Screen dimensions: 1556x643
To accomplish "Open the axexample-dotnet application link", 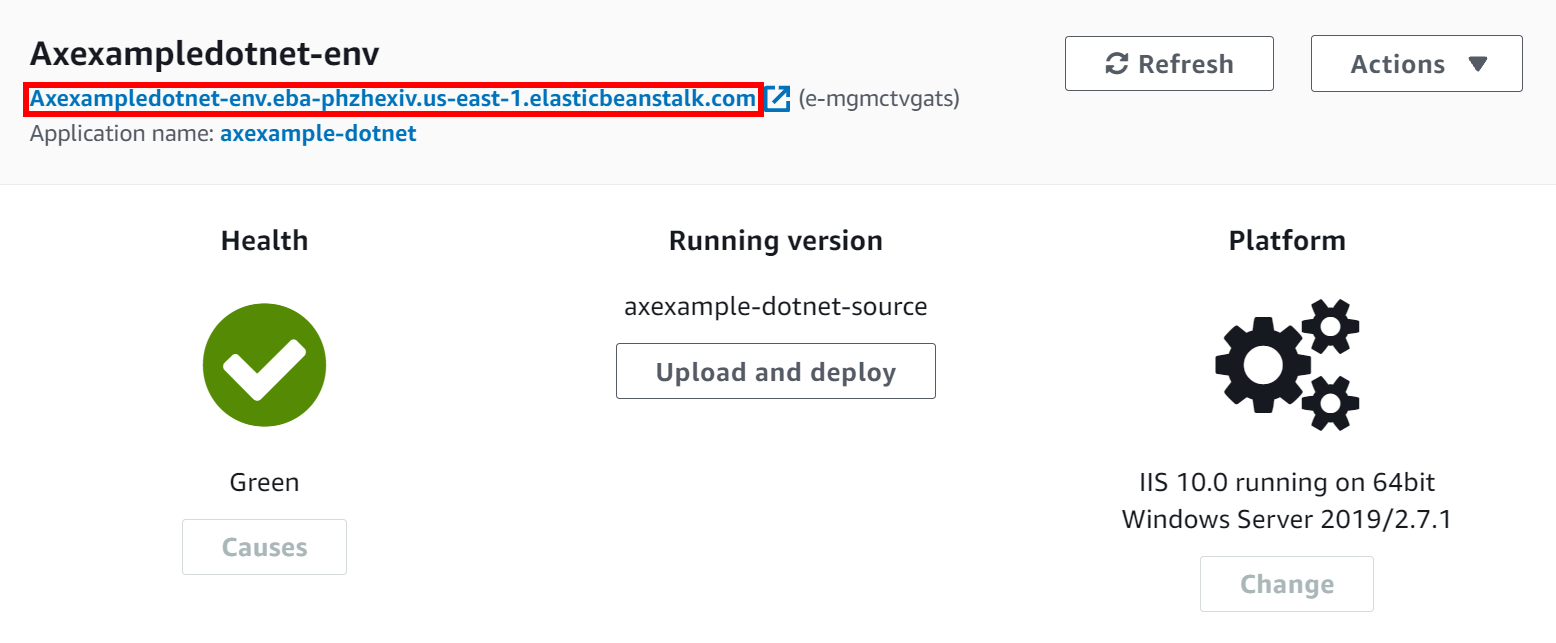I will (x=318, y=133).
